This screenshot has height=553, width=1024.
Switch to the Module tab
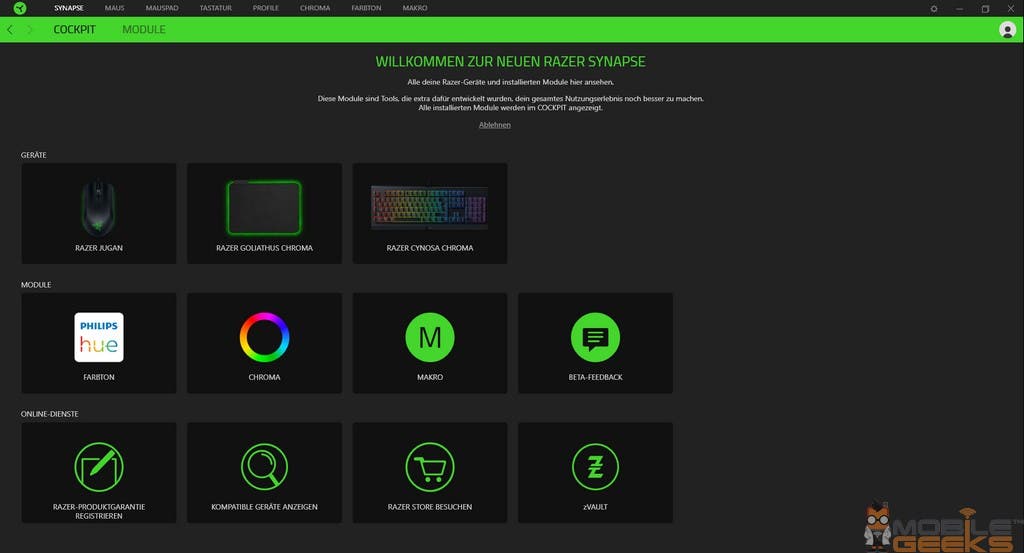[x=144, y=29]
